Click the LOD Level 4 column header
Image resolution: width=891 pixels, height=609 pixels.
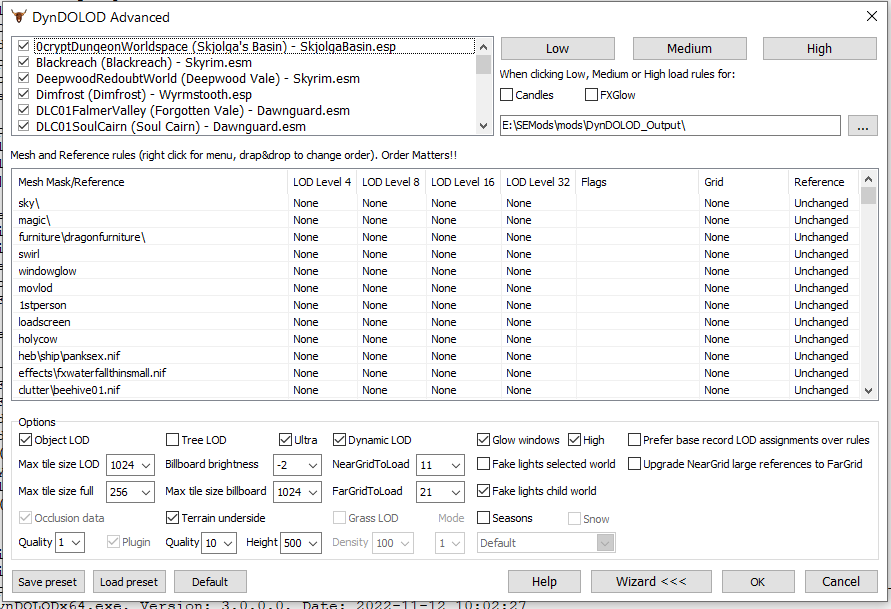coord(321,182)
